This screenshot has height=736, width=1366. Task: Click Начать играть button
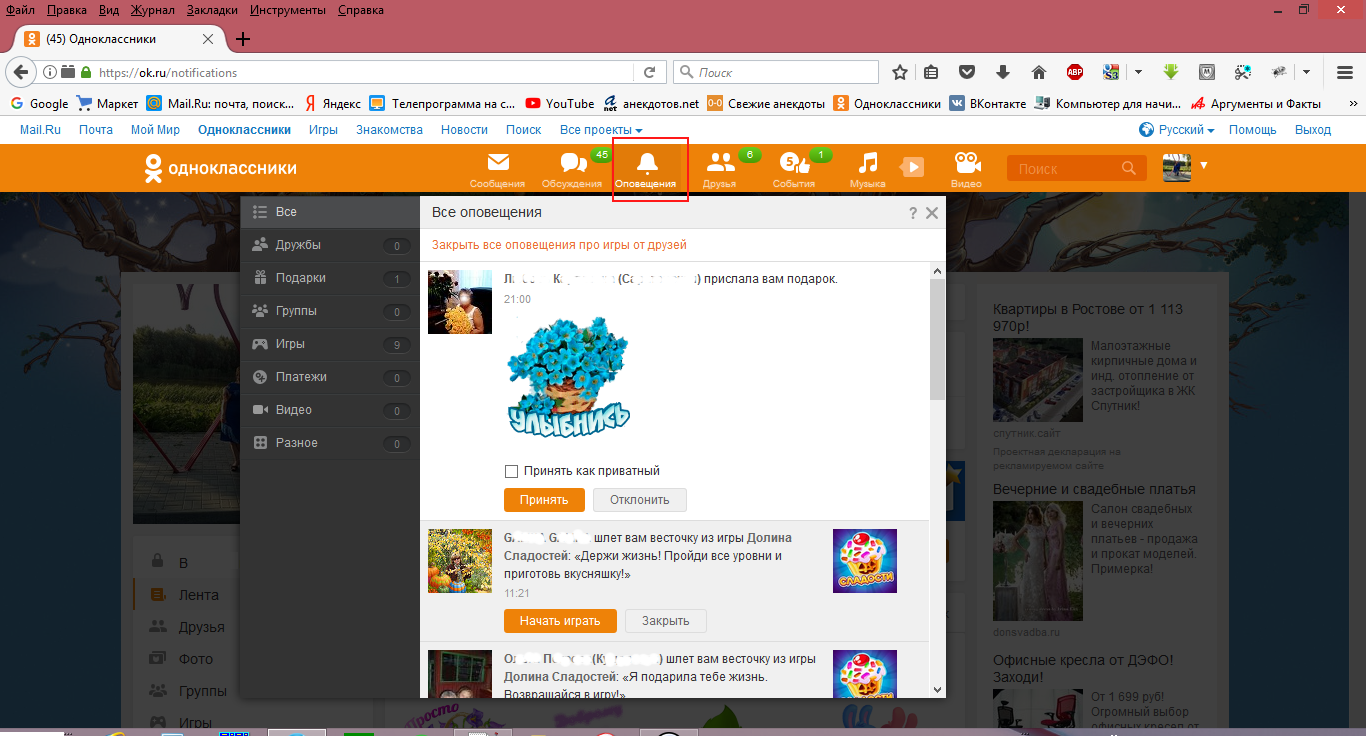560,621
